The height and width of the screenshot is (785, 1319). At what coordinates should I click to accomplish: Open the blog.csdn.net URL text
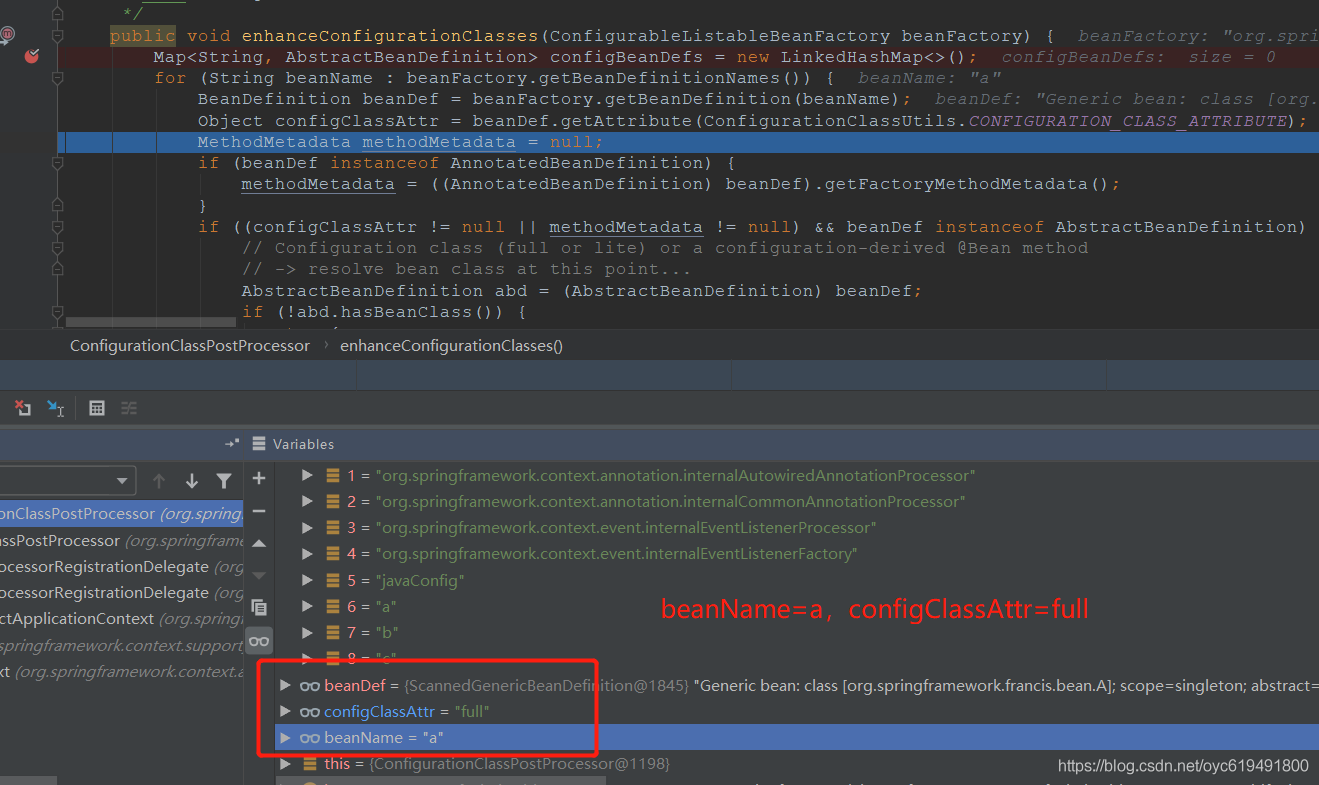[1183, 766]
